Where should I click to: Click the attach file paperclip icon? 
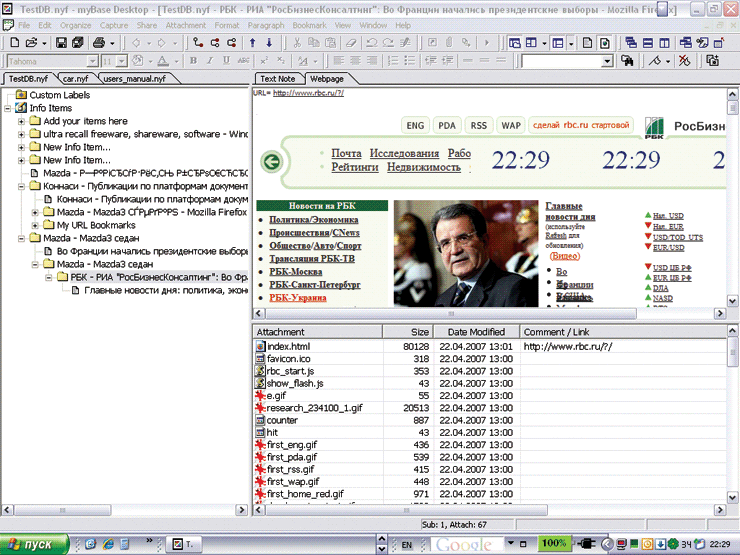(x=449, y=43)
